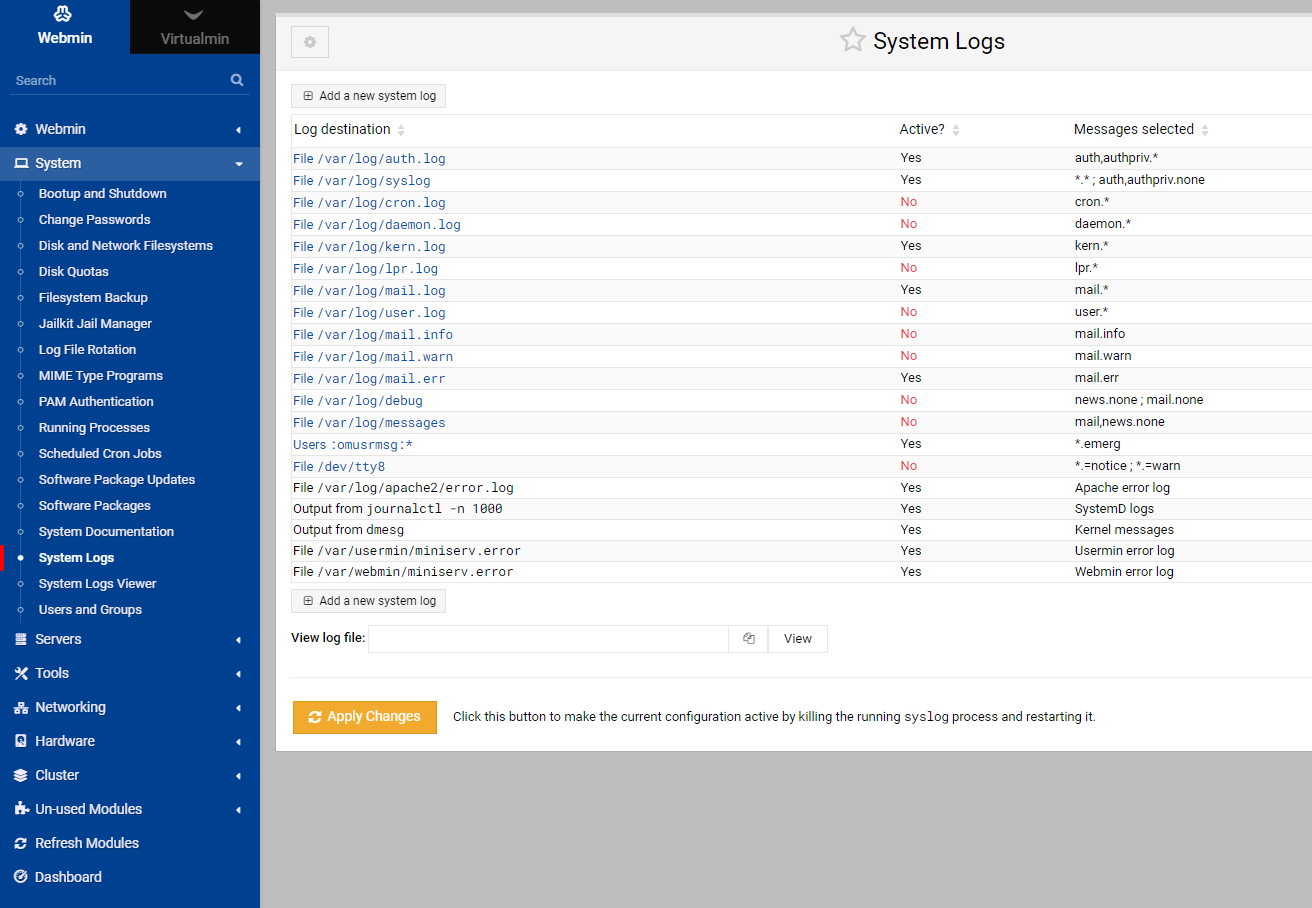Open the /dev/tty8 destination link
This screenshot has width=1312, height=908.
click(x=339, y=466)
